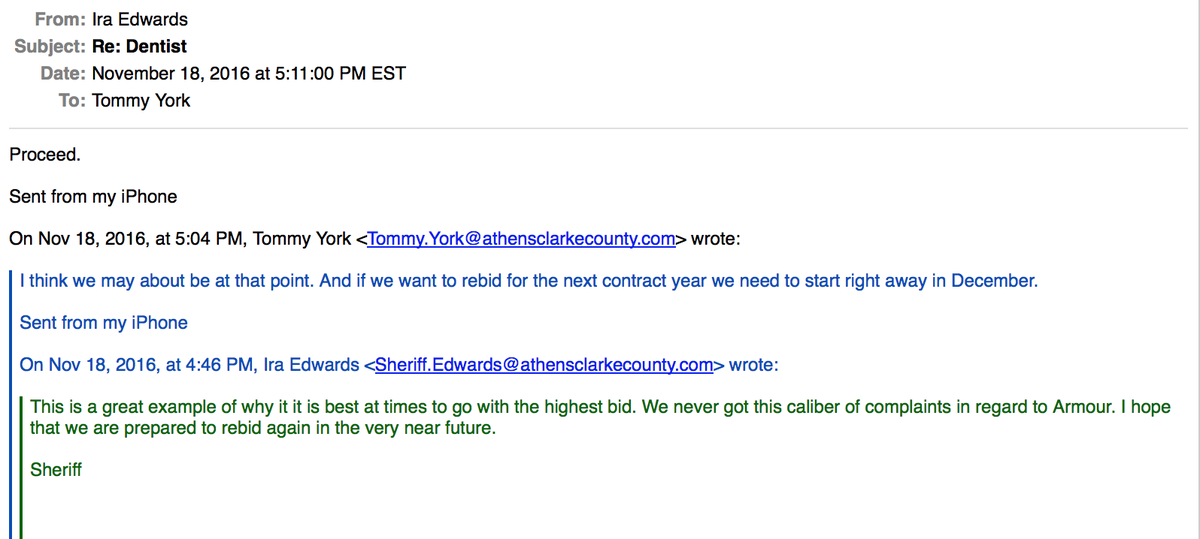Open the Sheriff.Edwards@athensclarkecounty.com email link
1200x539 pixels.
544,365
